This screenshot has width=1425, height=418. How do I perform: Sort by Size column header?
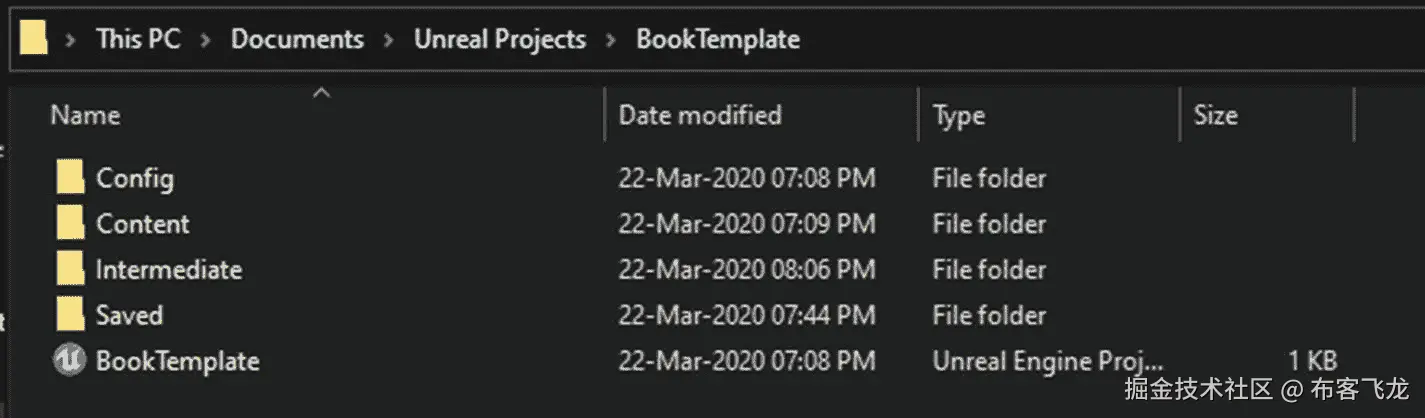[1215, 116]
